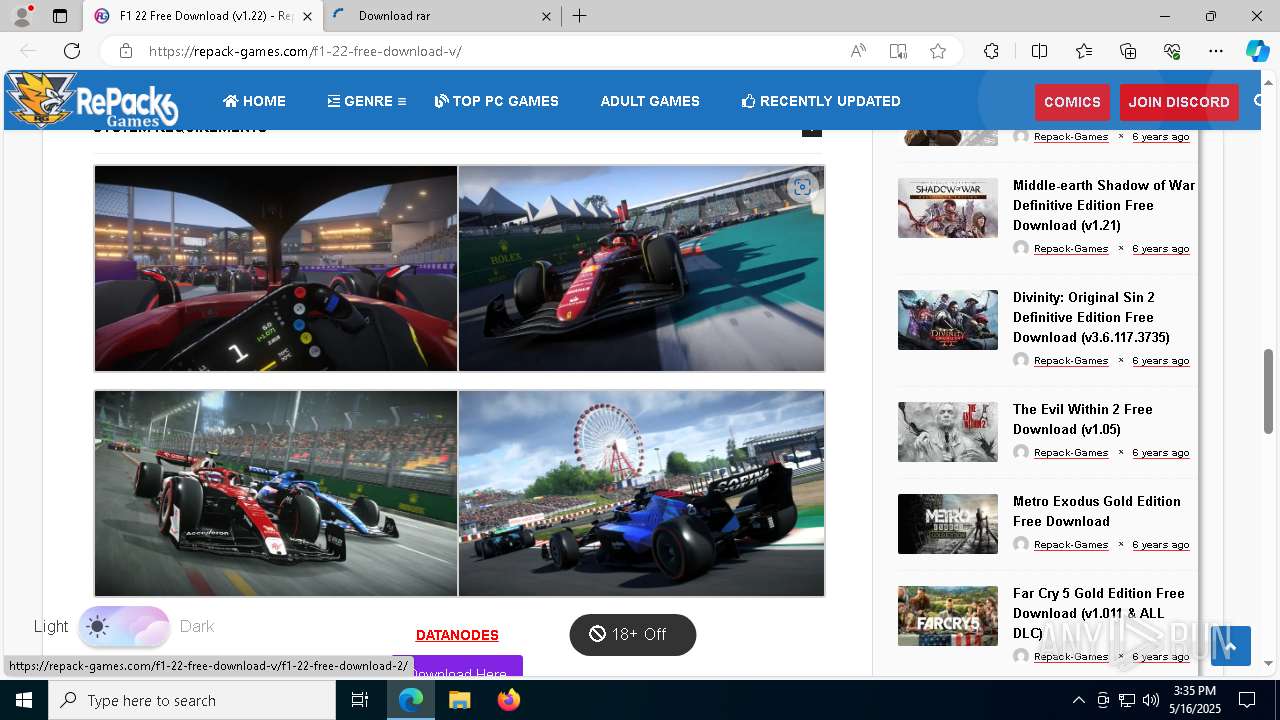Launch Firefox from taskbar

pyautogui.click(x=509, y=700)
